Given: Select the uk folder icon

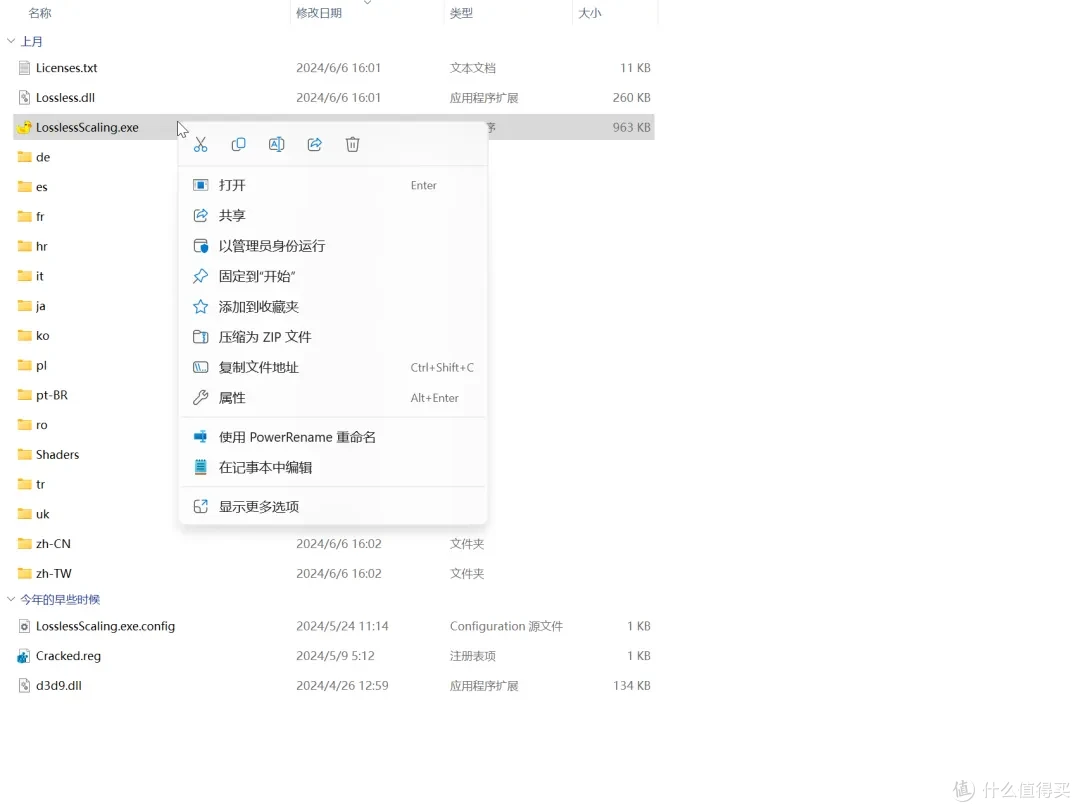Looking at the screenshot, I should click(24, 513).
